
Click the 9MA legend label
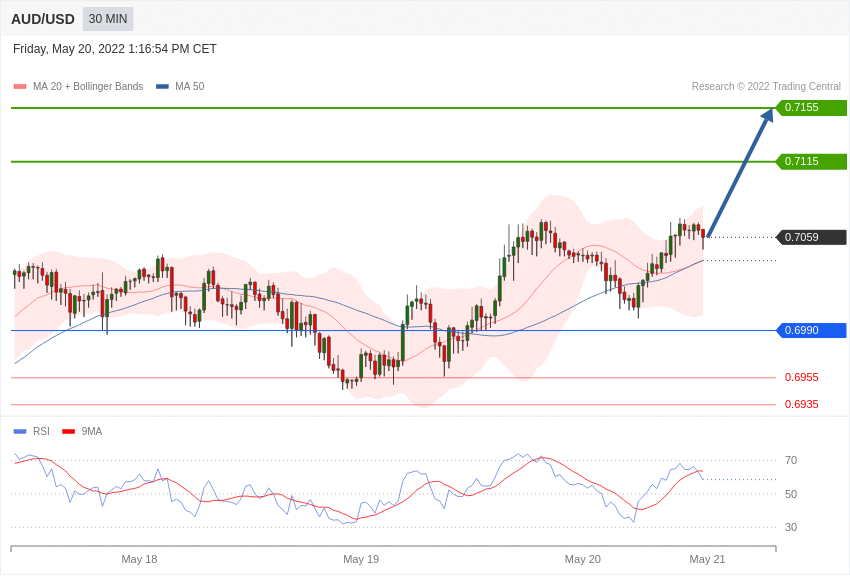tap(92, 431)
